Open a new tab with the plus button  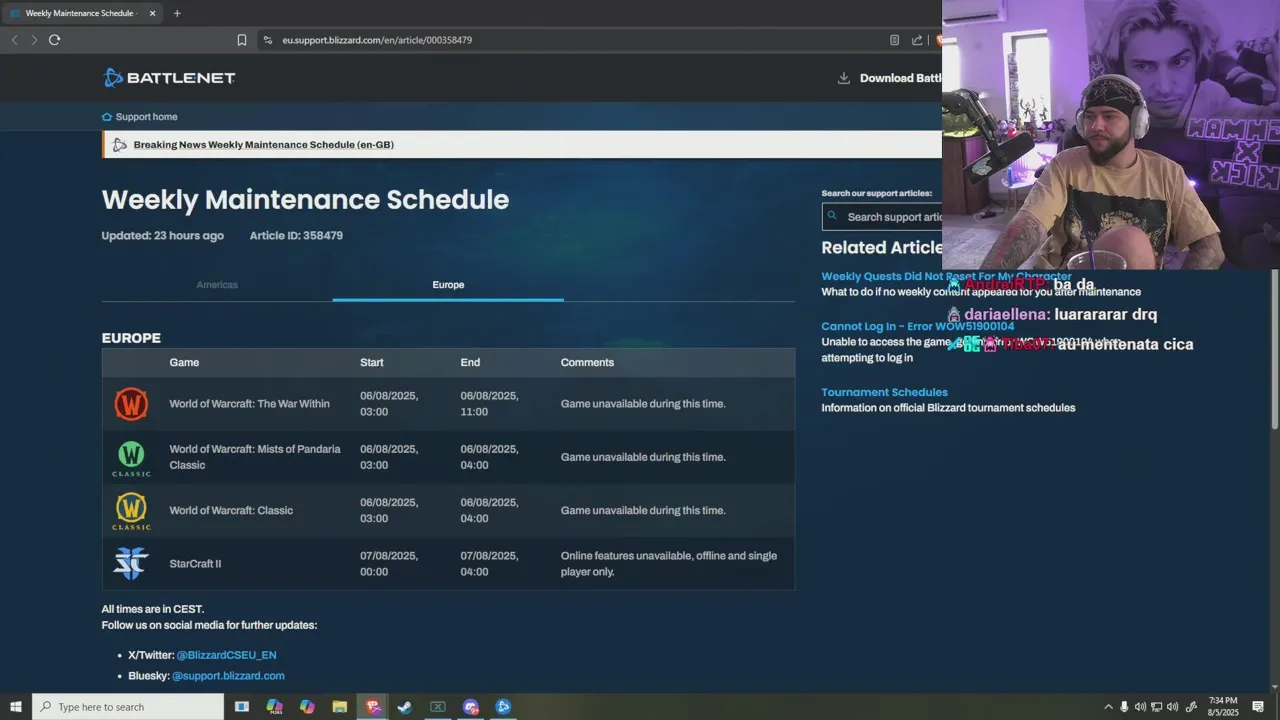click(x=177, y=13)
